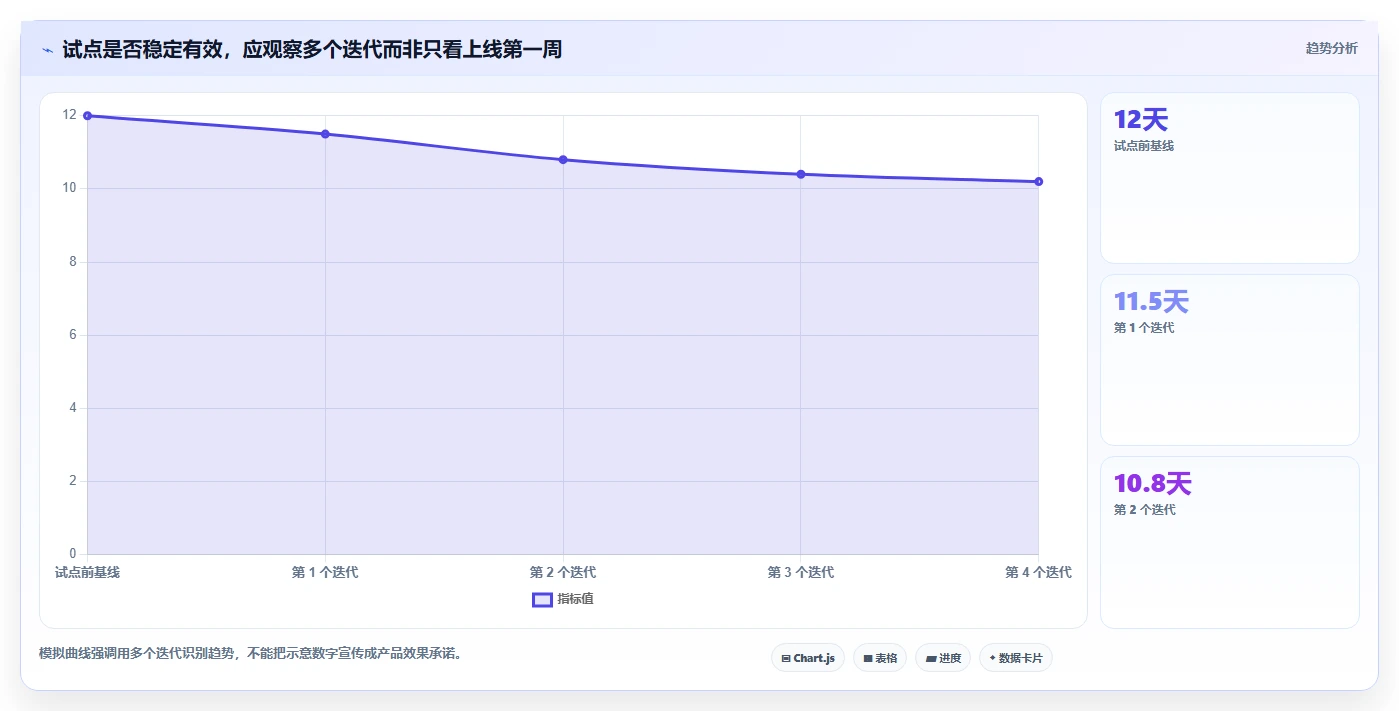
Task: Click the 第 2 个迭代 card caption
Action: [1144, 510]
